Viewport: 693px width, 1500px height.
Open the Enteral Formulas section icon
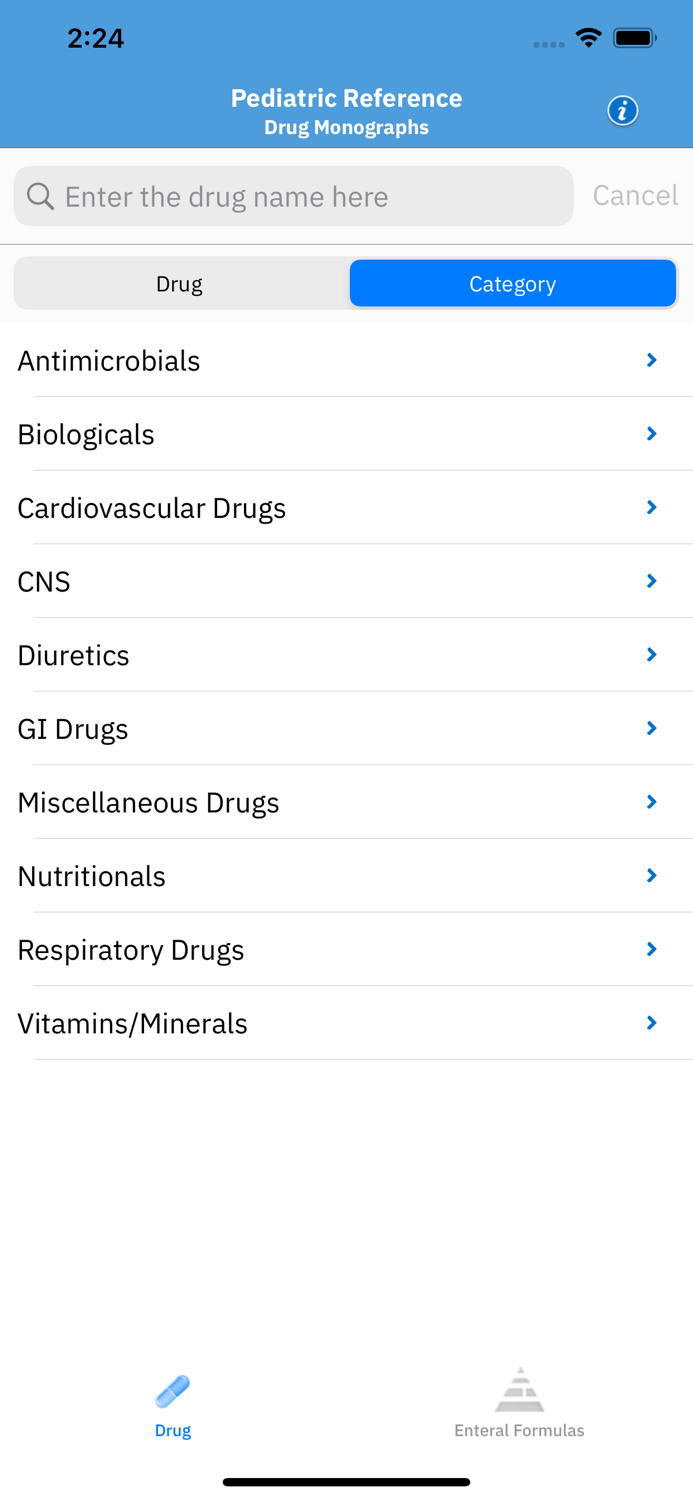pyautogui.click(x=519, y=1388)
